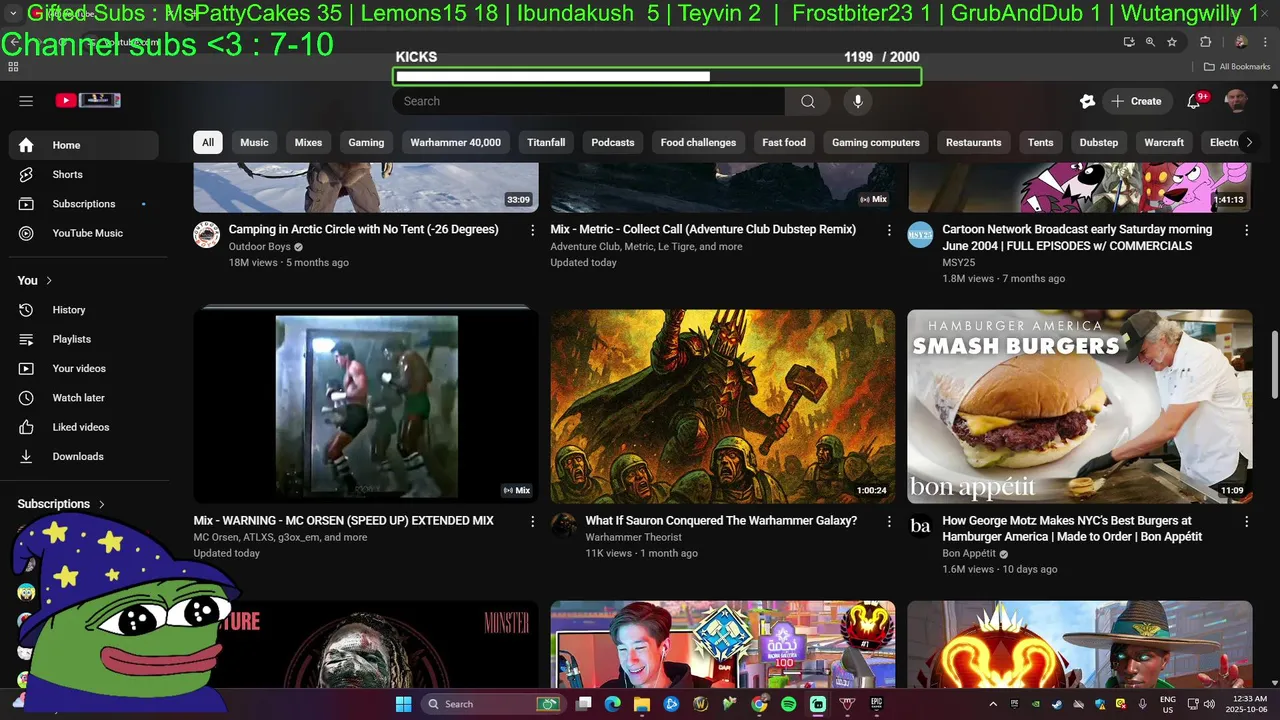The height and width of the screenshot is (720, 1280).
Task: Open options for MC ORSEN mix
Action: 532,522
